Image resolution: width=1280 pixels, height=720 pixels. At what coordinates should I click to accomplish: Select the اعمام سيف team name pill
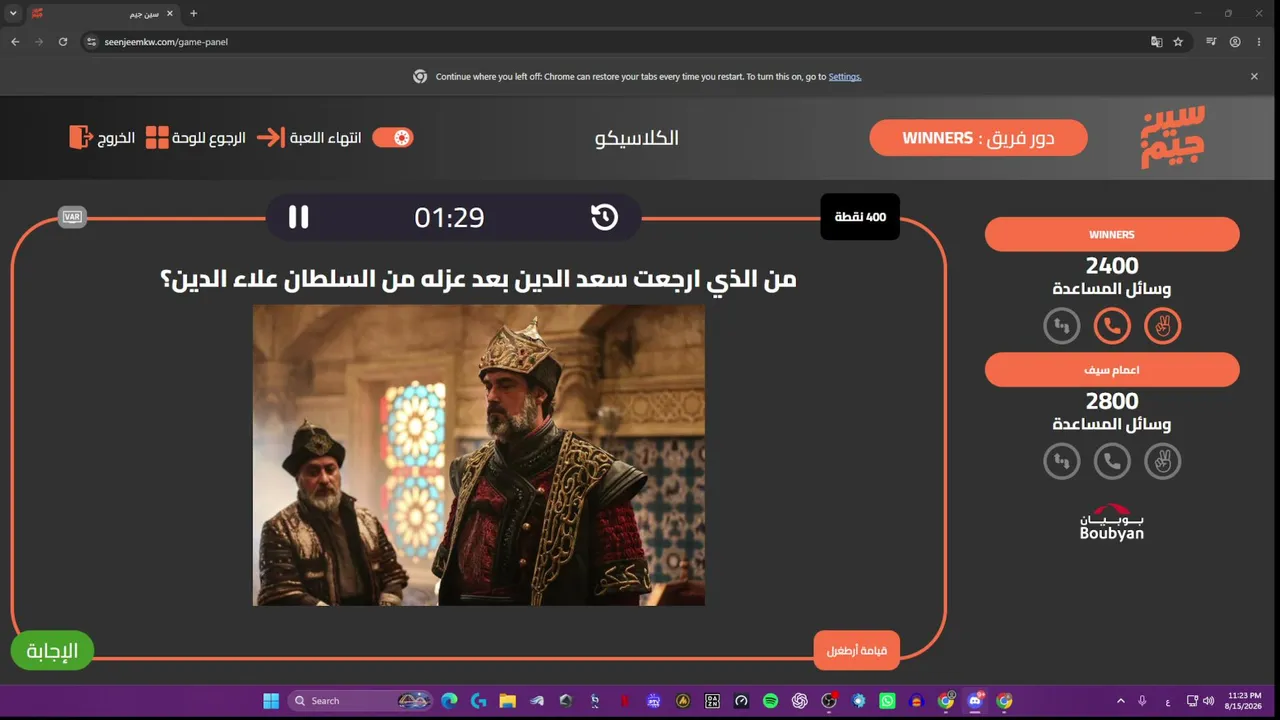[1112, 370]
